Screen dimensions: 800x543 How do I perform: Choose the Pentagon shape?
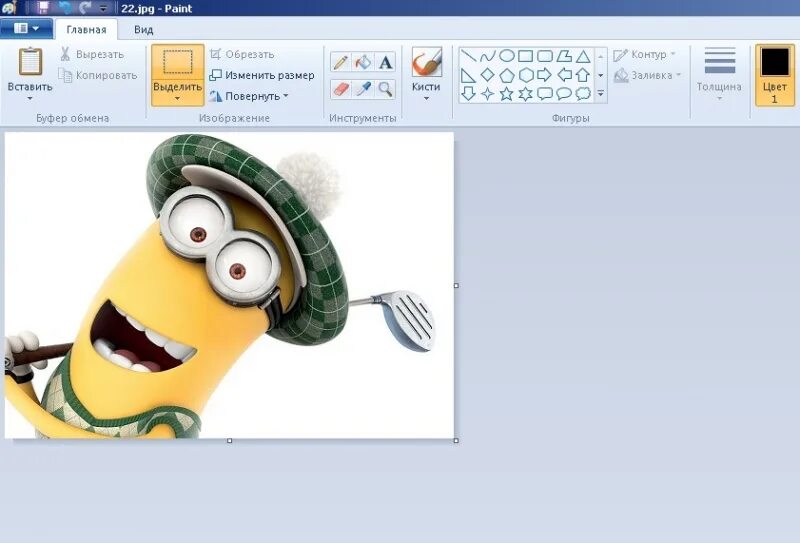pyautogui.click(x=506, y=75)
